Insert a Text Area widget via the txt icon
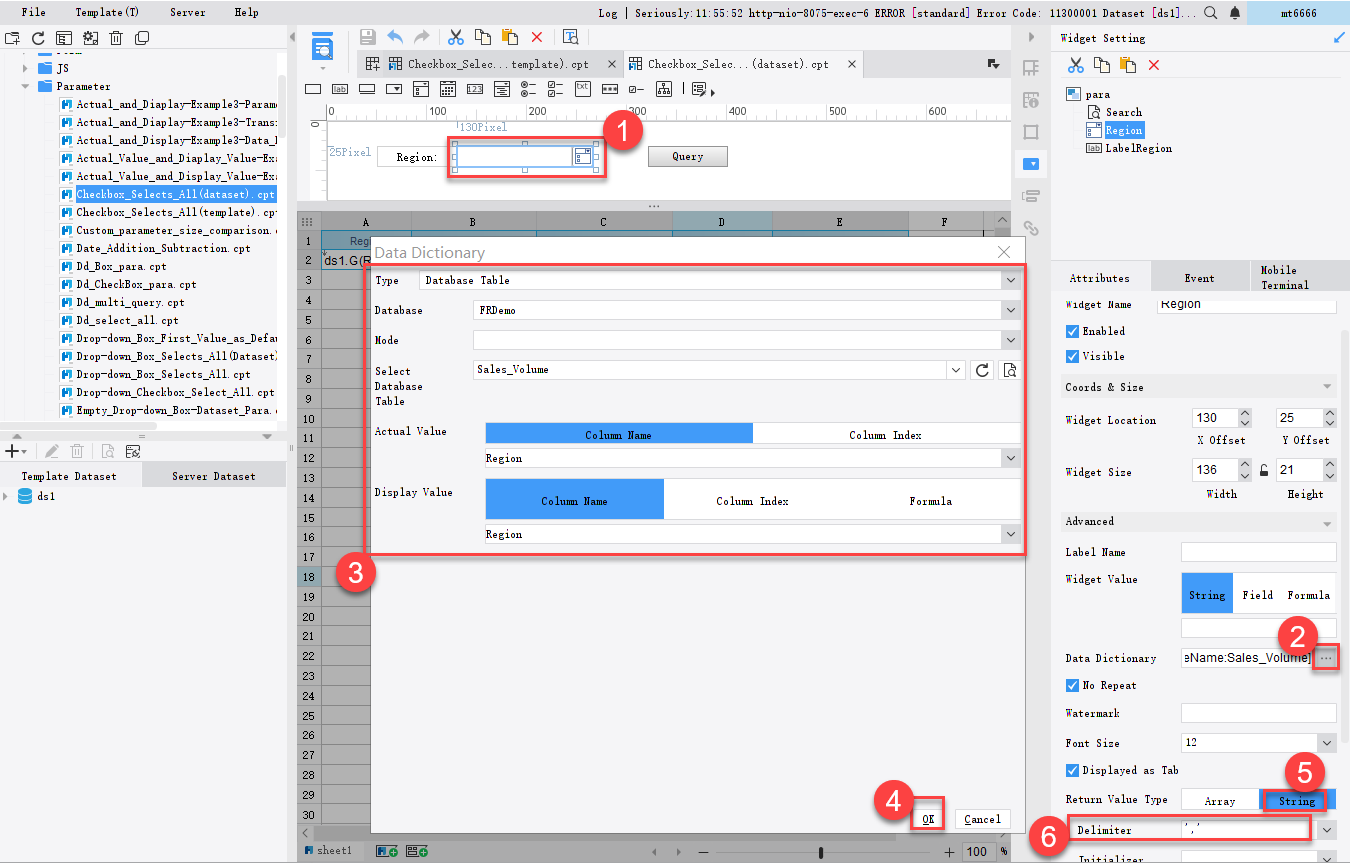Image resolution: width=1350 pixels, height=863 pixels. pos(583,88)
